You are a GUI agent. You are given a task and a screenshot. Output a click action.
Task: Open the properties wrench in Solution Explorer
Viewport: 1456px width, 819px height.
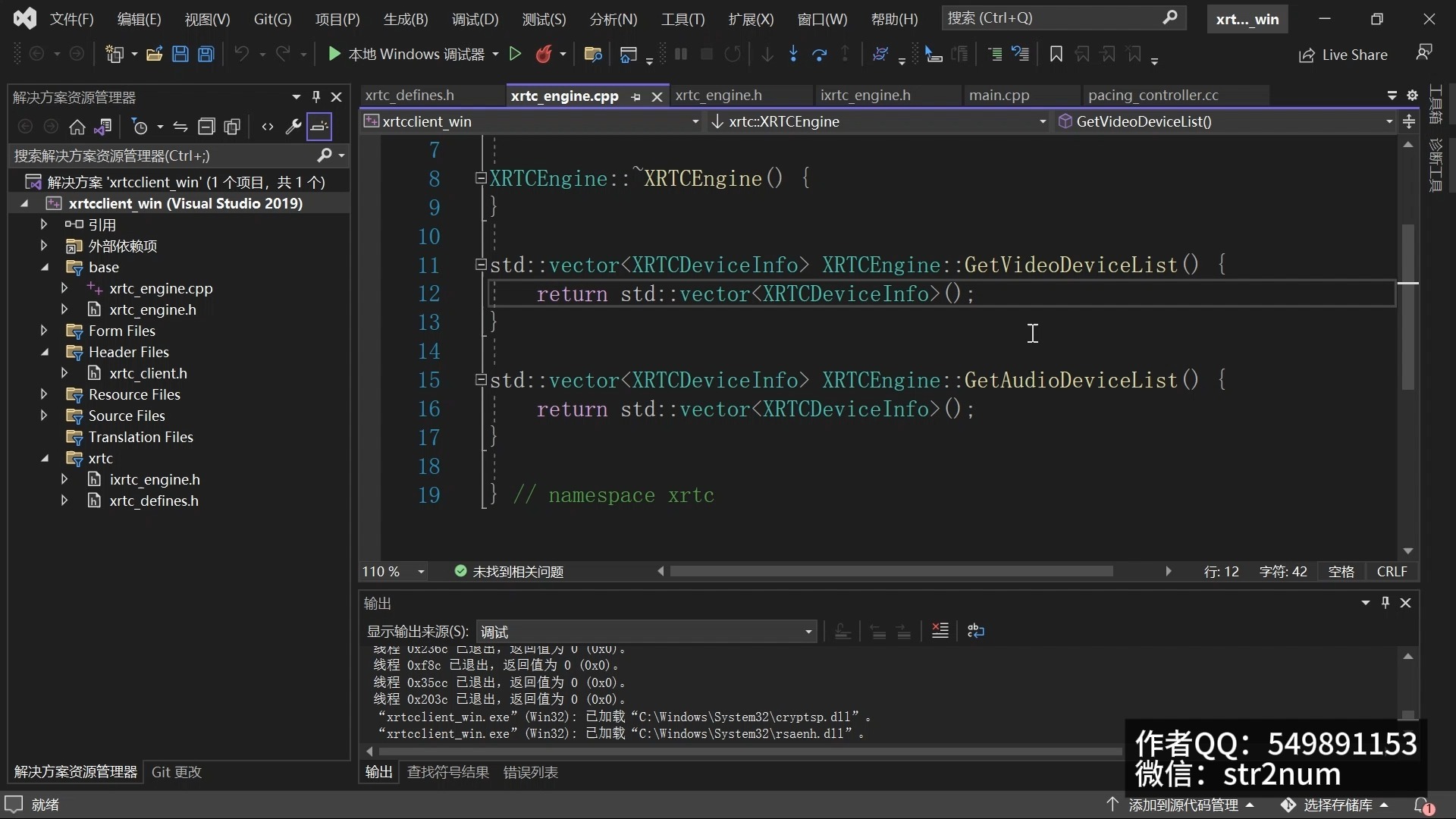293,127
